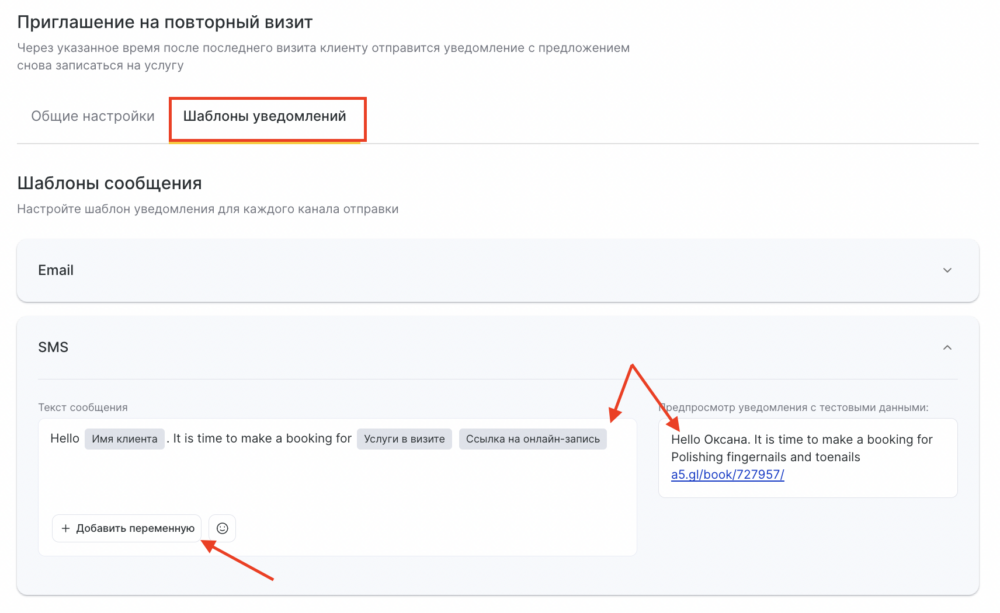Click the notification preview text box

point(807,458)
